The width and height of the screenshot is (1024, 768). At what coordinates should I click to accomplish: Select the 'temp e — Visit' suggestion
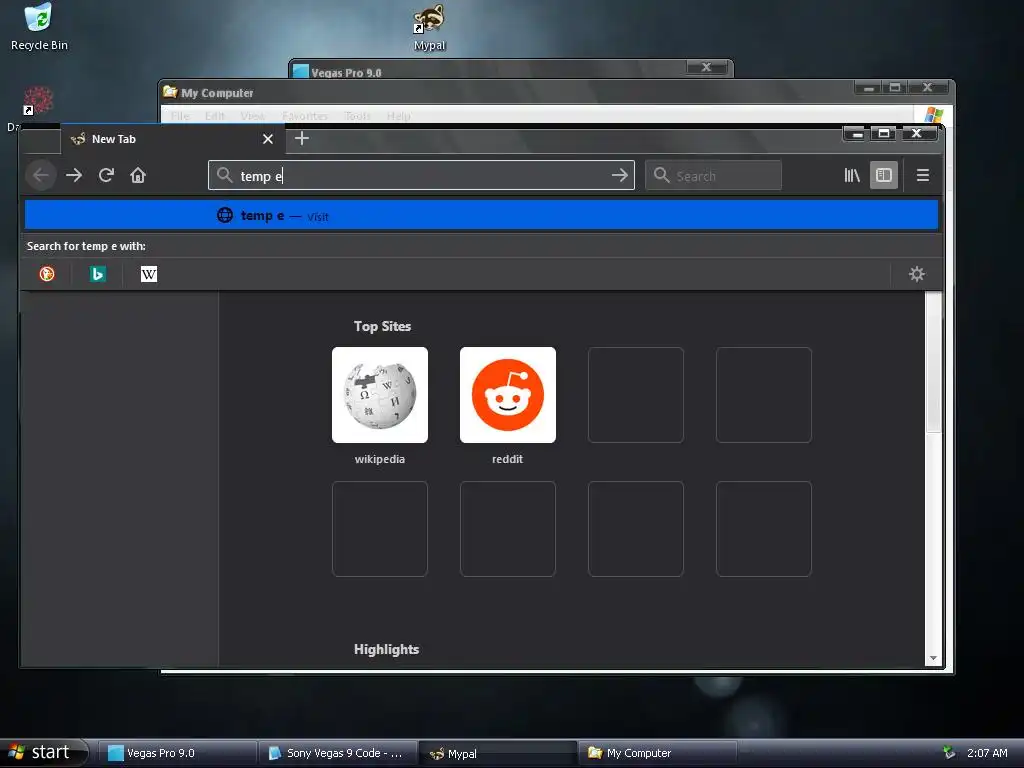click(x=481, y=216)
